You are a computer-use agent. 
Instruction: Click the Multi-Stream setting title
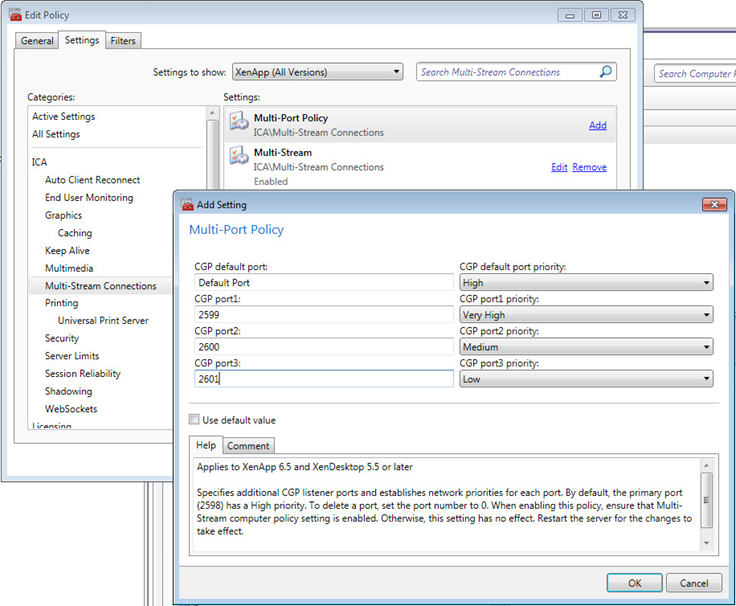(283, 153)
